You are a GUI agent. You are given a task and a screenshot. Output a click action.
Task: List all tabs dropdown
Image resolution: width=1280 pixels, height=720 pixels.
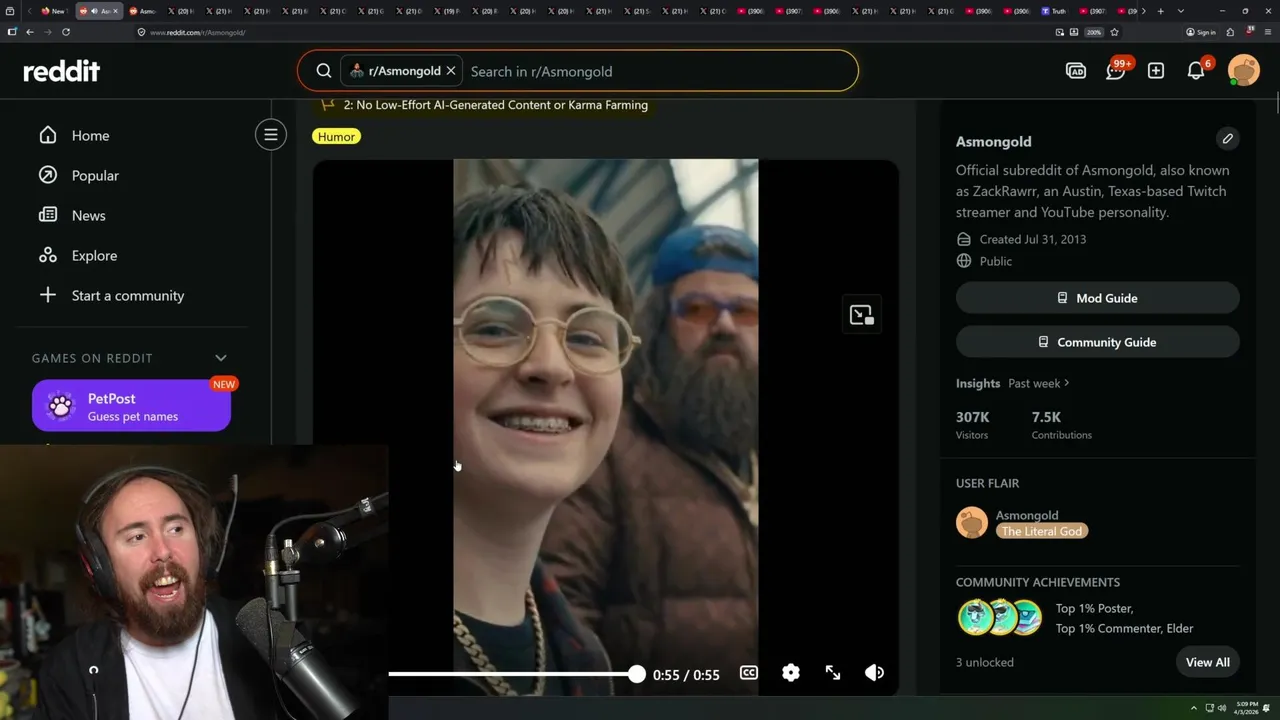[x=1181, y=11]
